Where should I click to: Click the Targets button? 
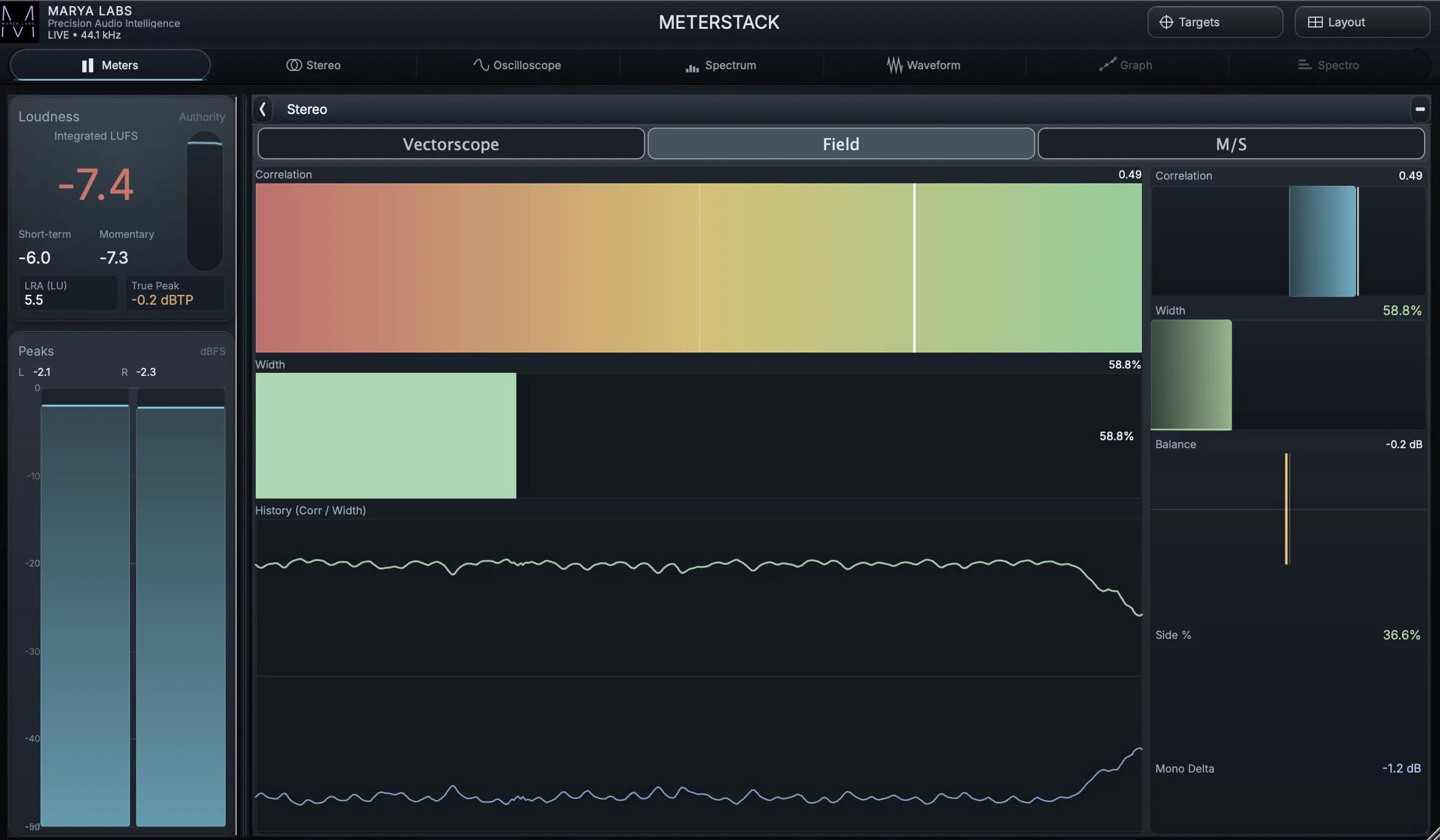tap(1214, 22)
